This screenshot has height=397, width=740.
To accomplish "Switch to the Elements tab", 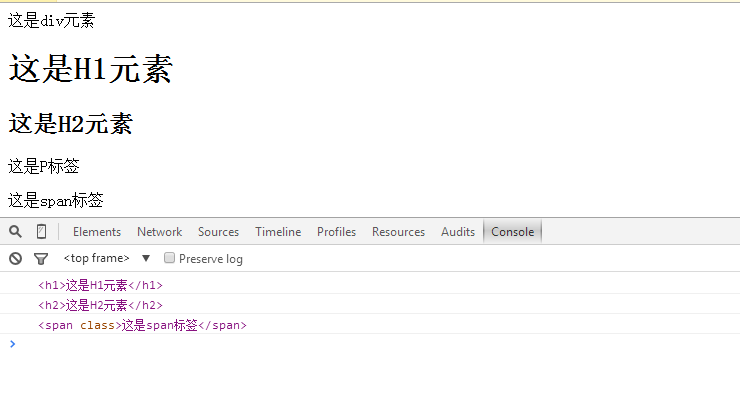I will tap(97, 232).
